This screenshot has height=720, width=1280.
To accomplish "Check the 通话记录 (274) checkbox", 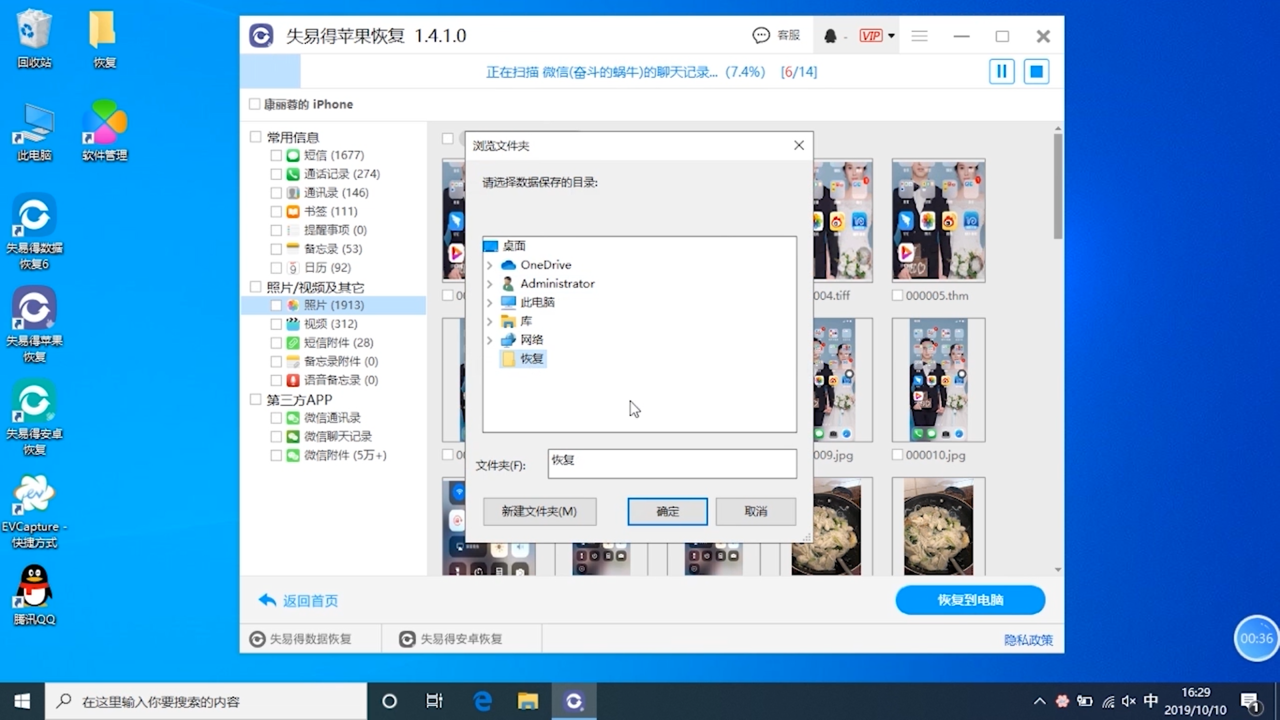I will point(276,174).
